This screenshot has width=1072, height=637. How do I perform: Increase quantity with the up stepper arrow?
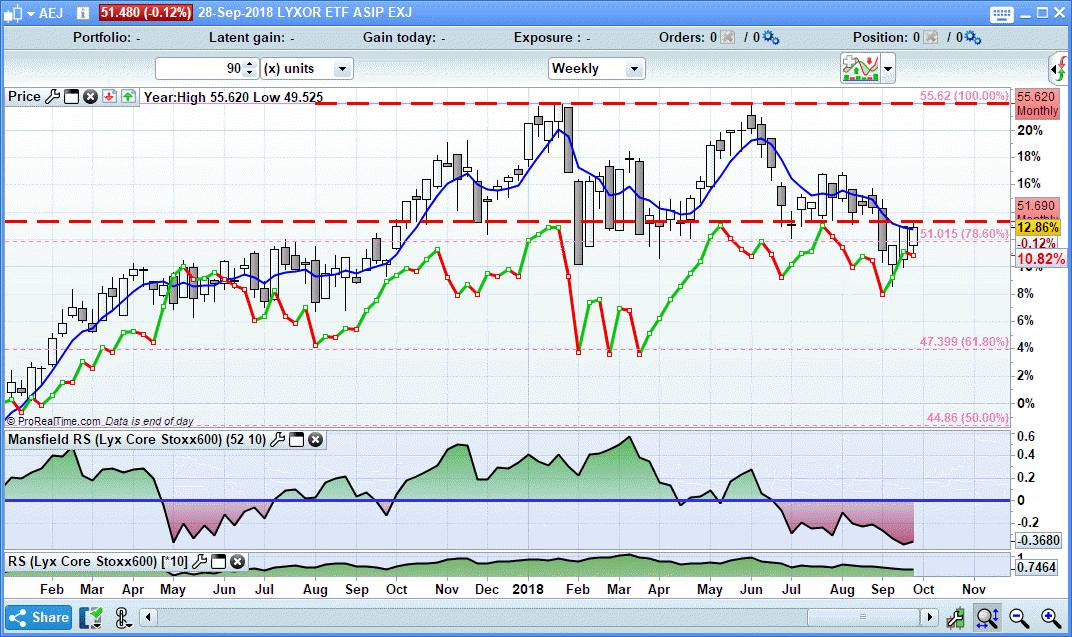(250, 64)
